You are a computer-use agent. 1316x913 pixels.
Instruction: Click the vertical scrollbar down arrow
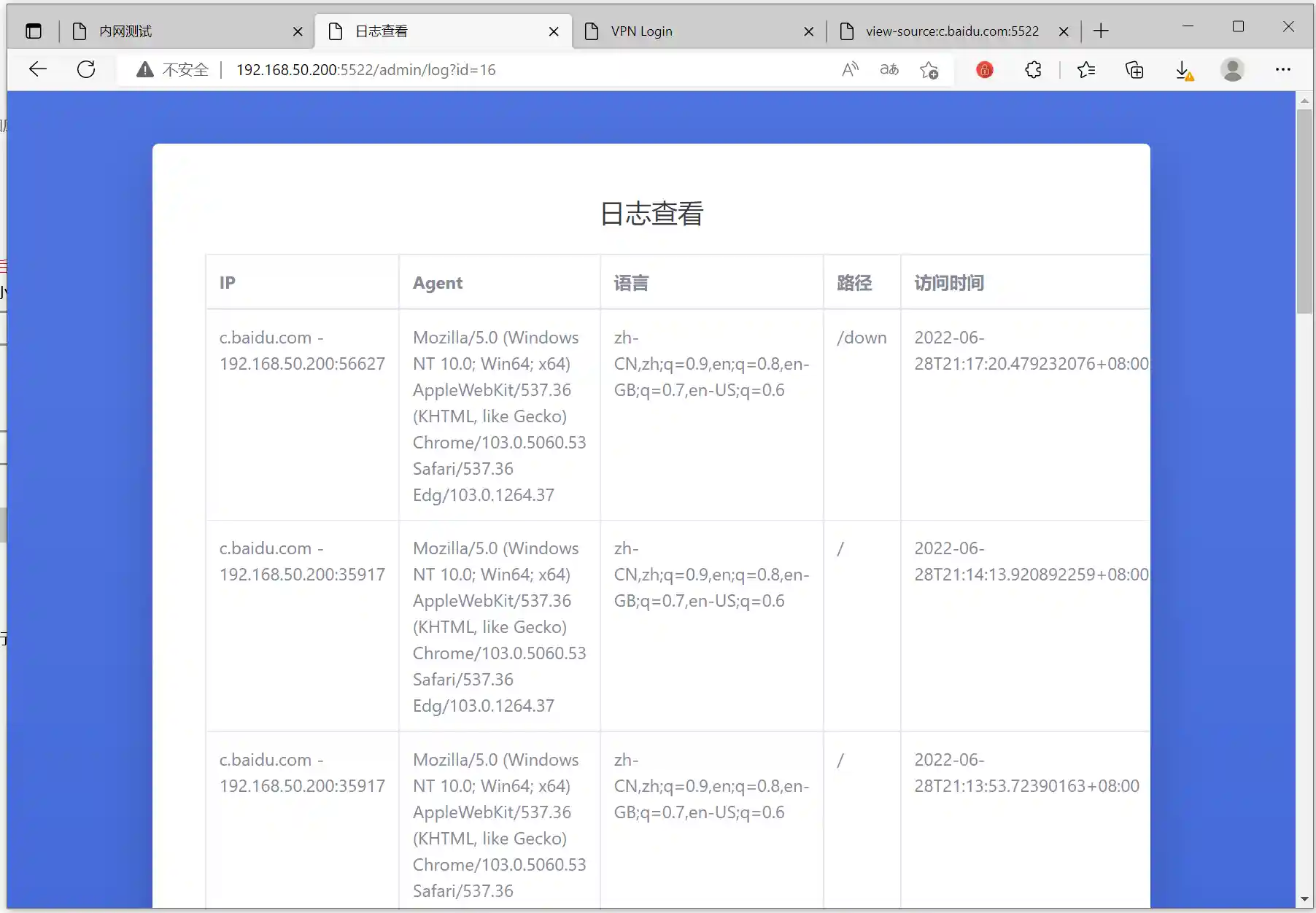(x=1304, y=899)
